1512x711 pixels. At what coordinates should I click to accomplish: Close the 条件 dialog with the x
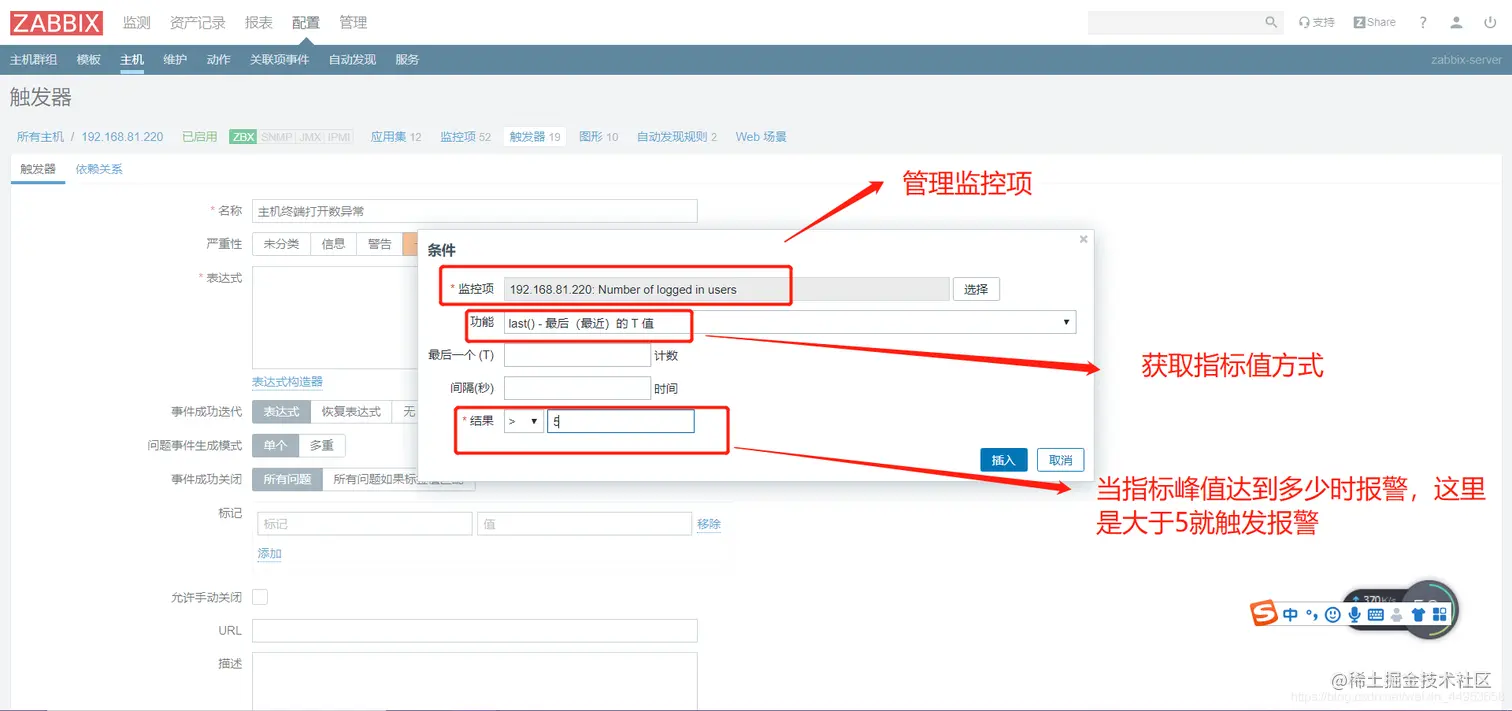tap(1083, 240)
